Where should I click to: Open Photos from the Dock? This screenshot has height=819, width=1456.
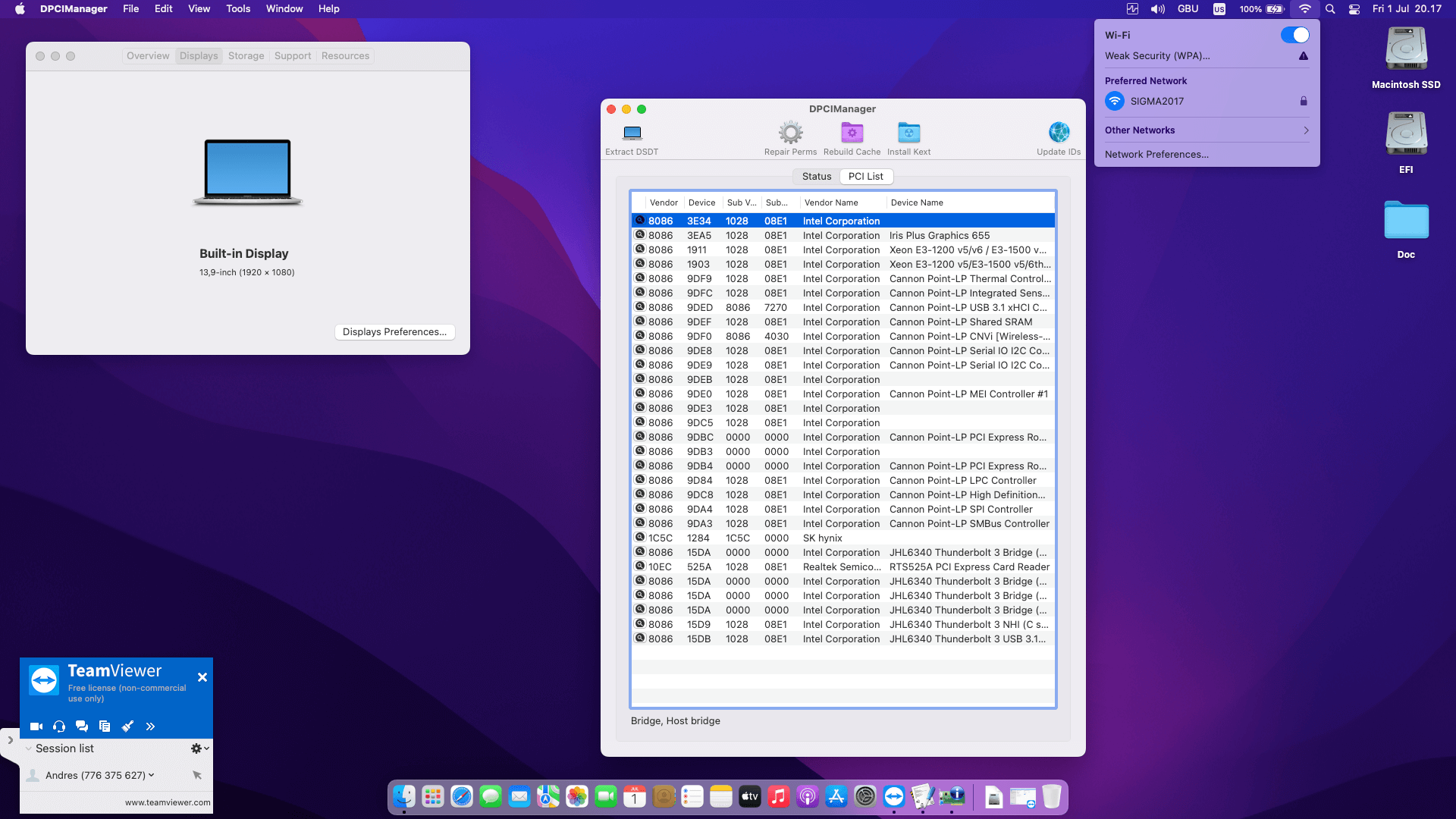pos(577,797)
